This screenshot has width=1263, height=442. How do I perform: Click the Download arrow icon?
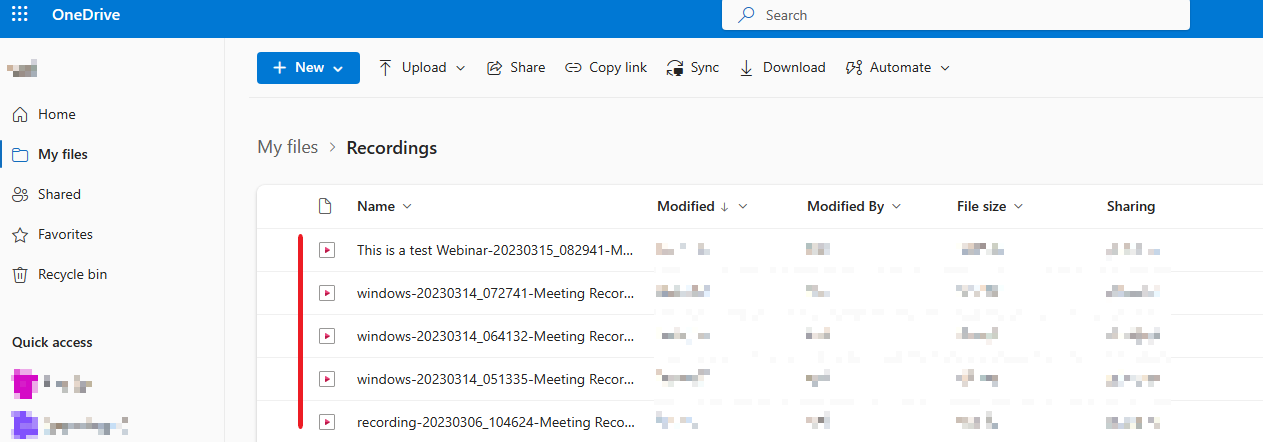pos(746,68)
